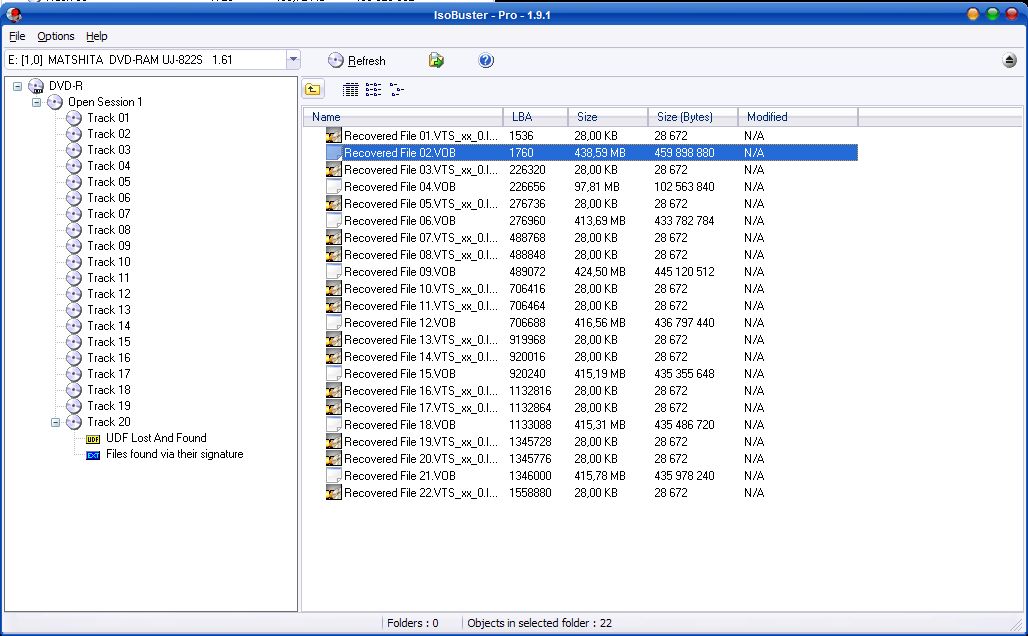Image resolution: width=1028 pixels, height=636 pixels.
Task: Collapse the Open Session 1 node
Action: point(37,102)
